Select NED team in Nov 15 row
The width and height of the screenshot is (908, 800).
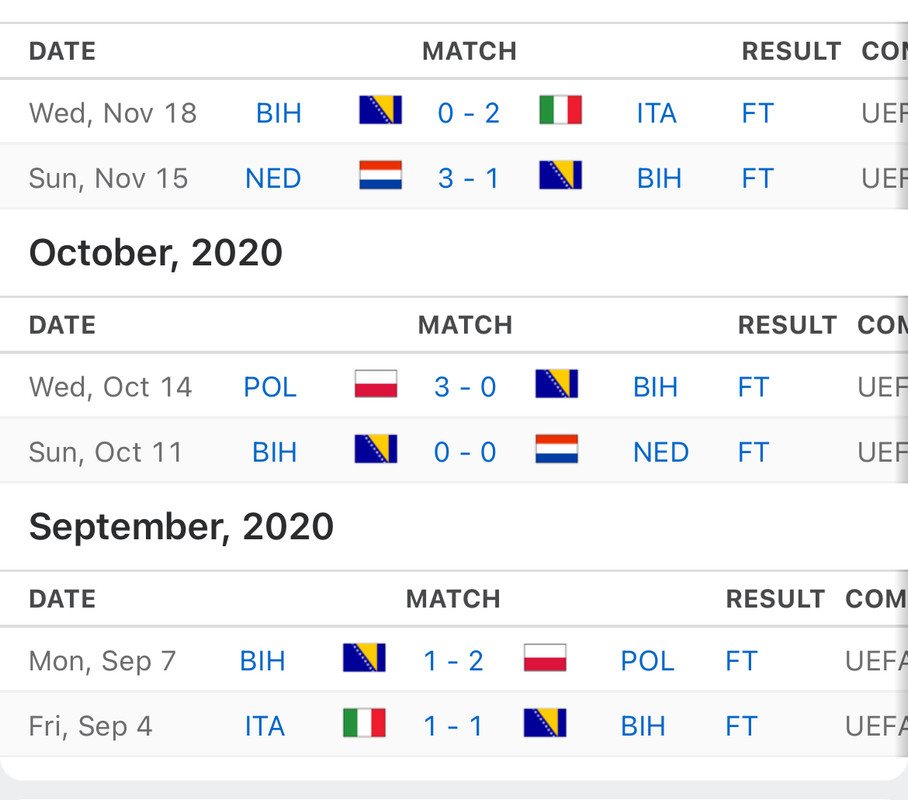tap(273, 178)
